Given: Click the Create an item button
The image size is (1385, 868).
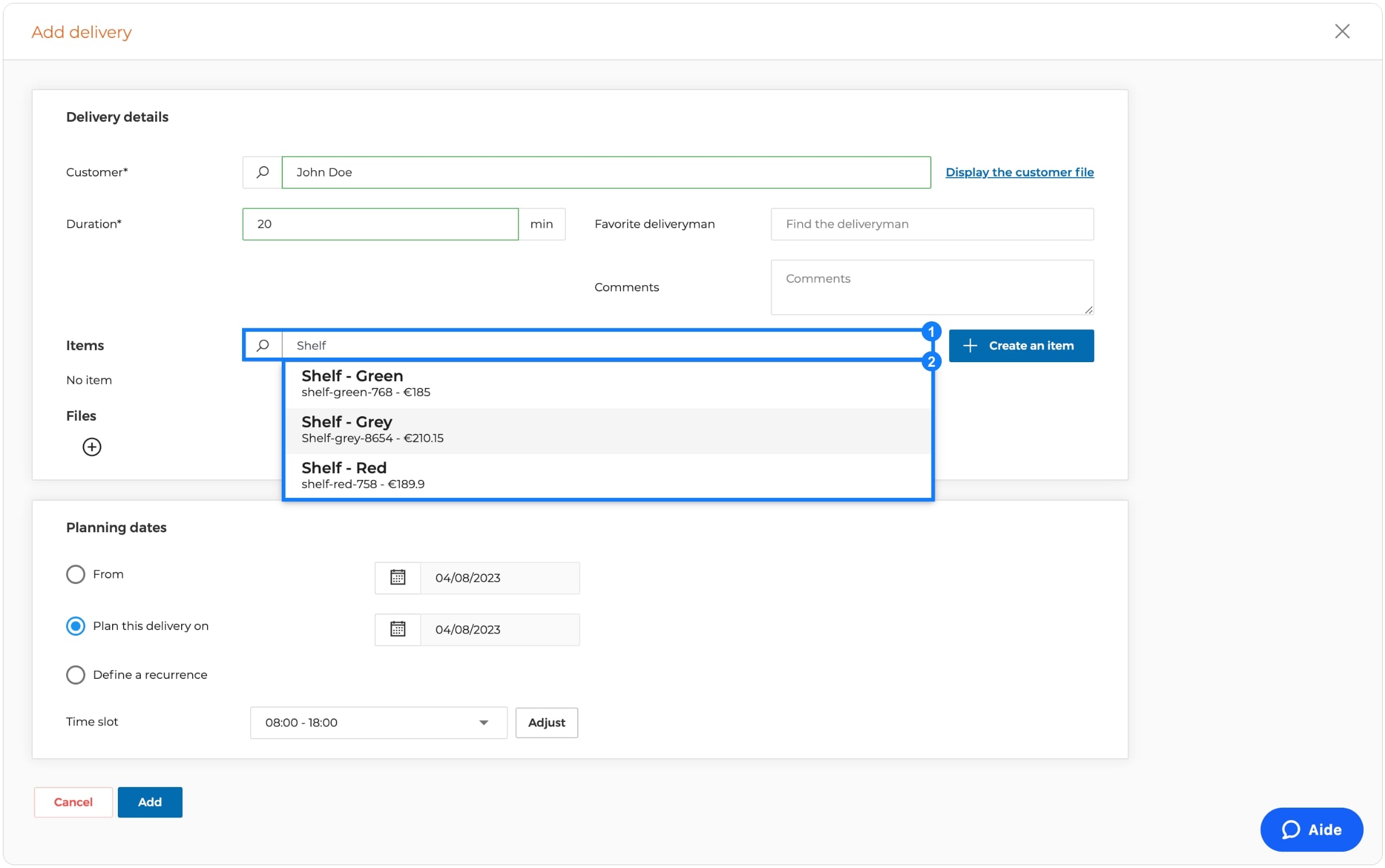Looking at the screenshot, I should point(1020,345).
